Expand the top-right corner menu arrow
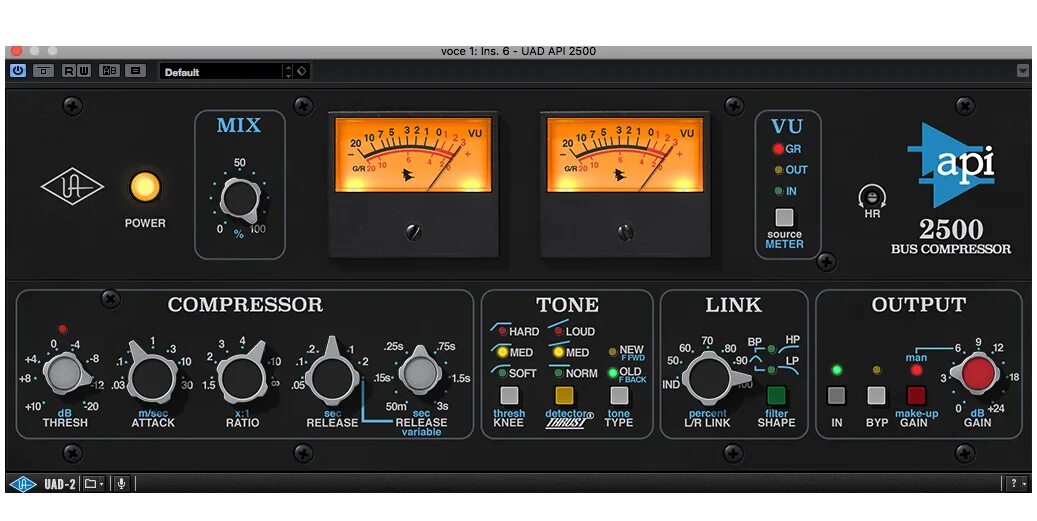1037x521 pixels. [1023, 71]
